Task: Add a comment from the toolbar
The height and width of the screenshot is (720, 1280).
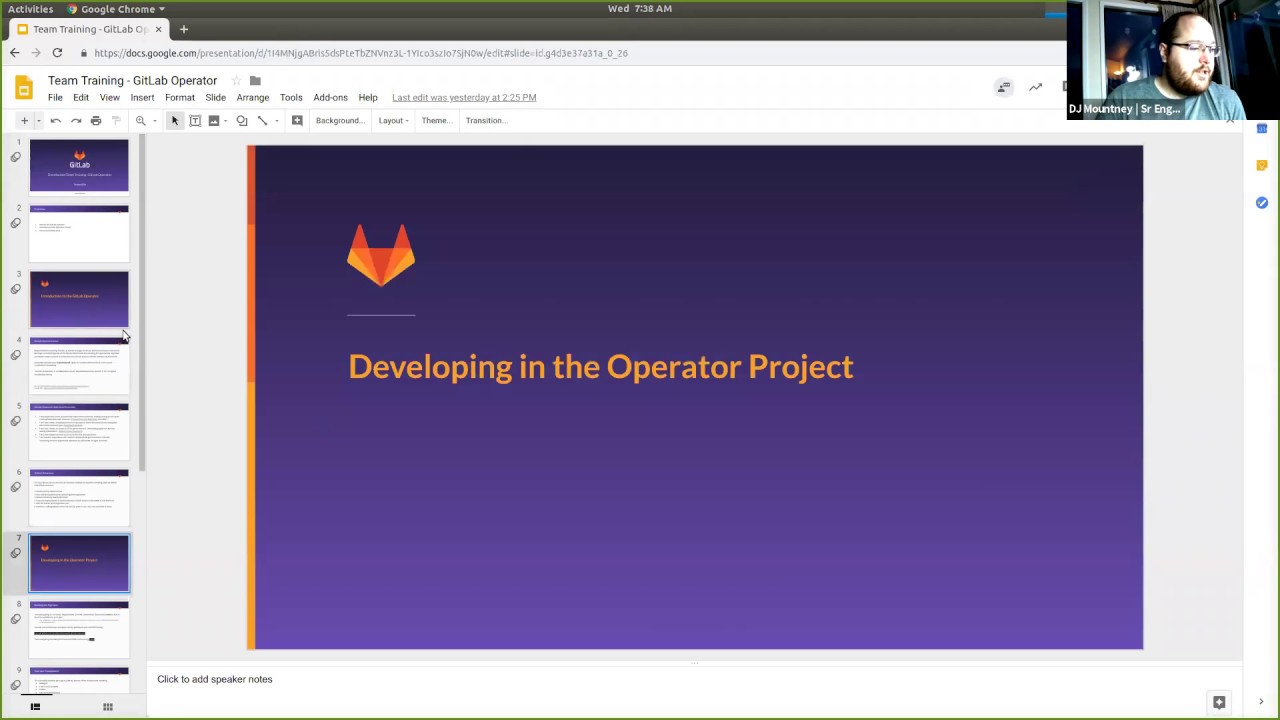Action: coord(297,120)
